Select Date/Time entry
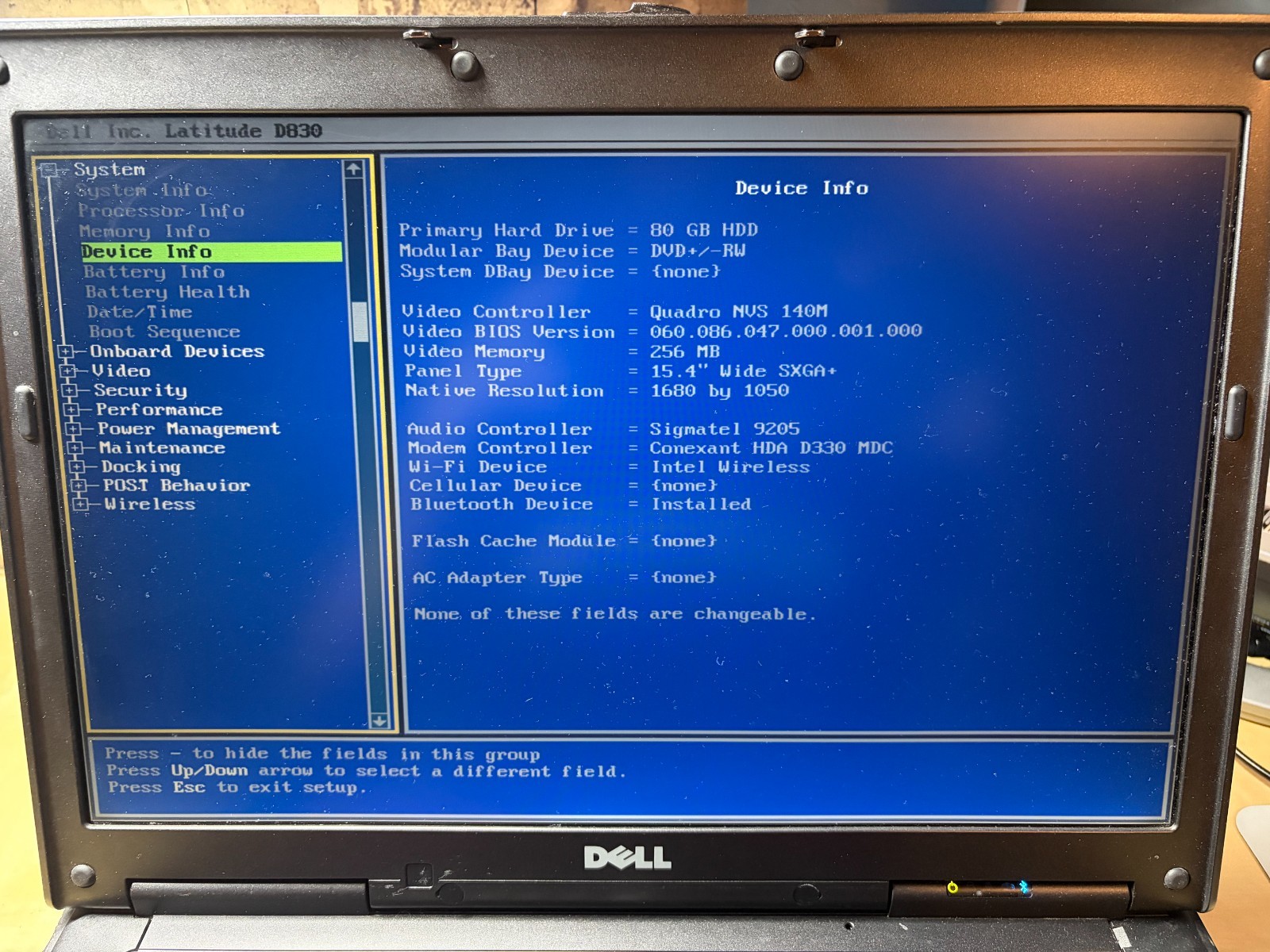This screenshot has width=1270, height=952. 140,312
